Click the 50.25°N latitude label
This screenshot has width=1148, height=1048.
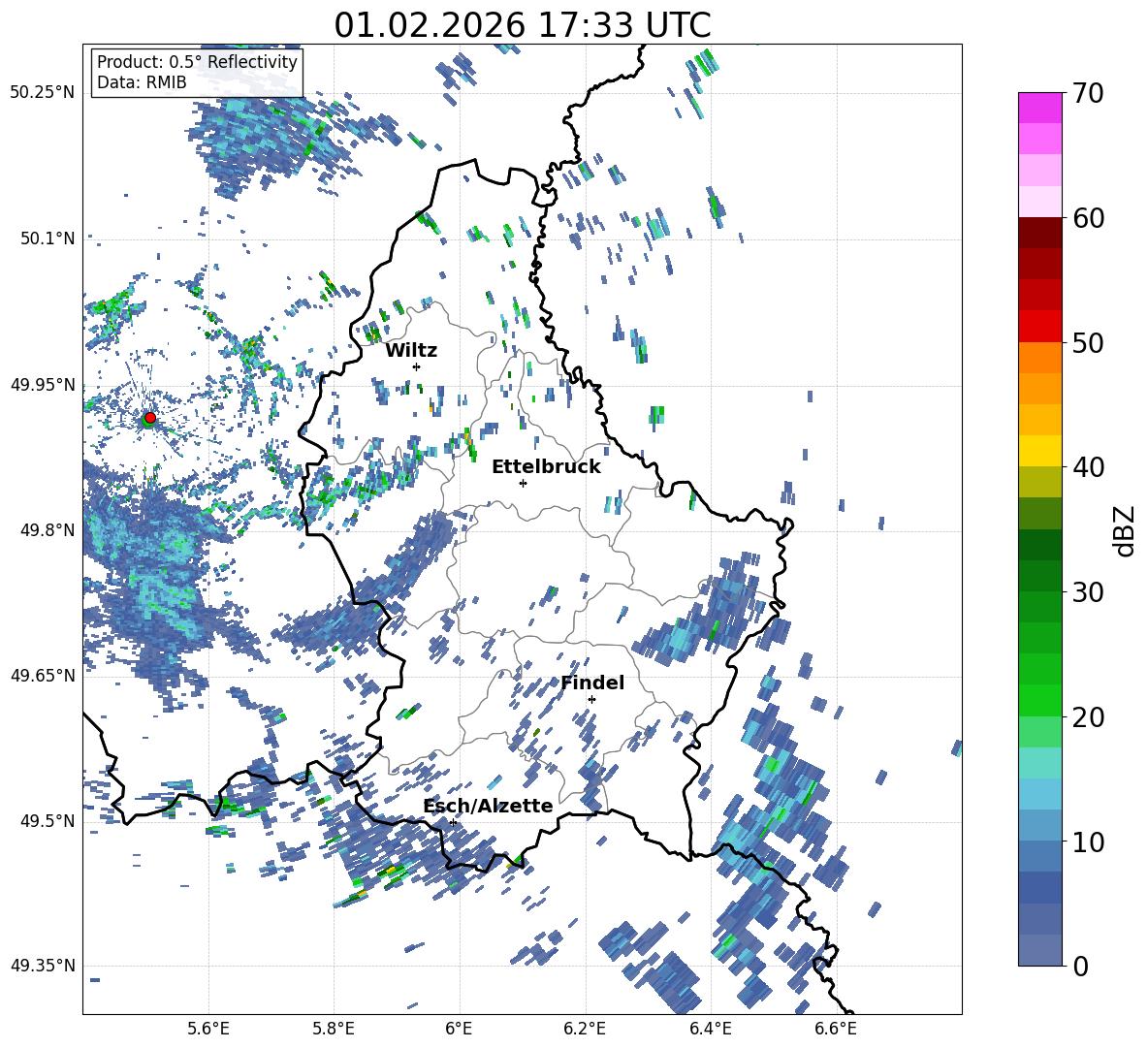[43, 93]
